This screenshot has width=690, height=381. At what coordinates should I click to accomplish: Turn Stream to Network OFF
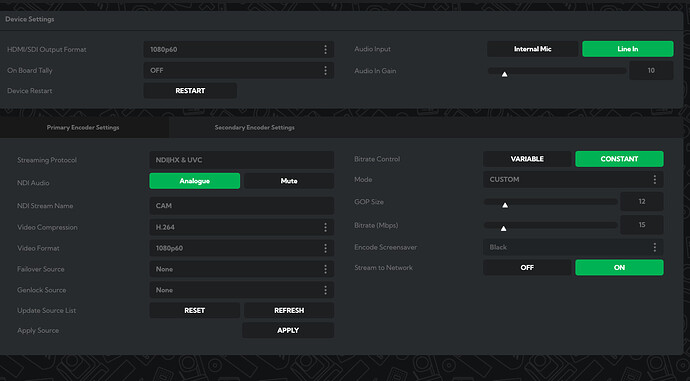[527, 267]
